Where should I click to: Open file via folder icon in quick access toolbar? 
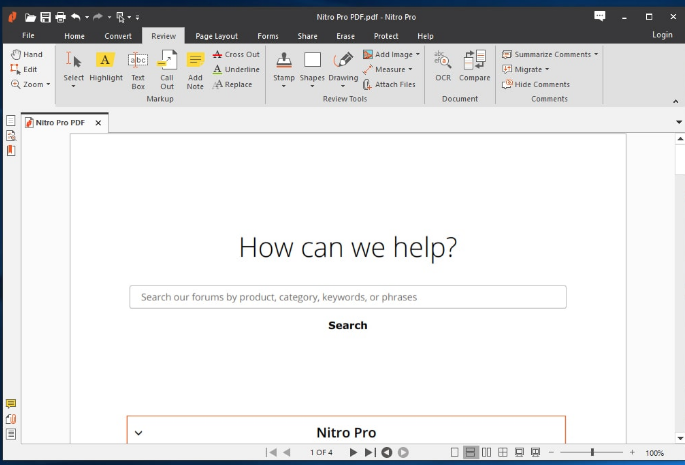click(x=30, y=17)
